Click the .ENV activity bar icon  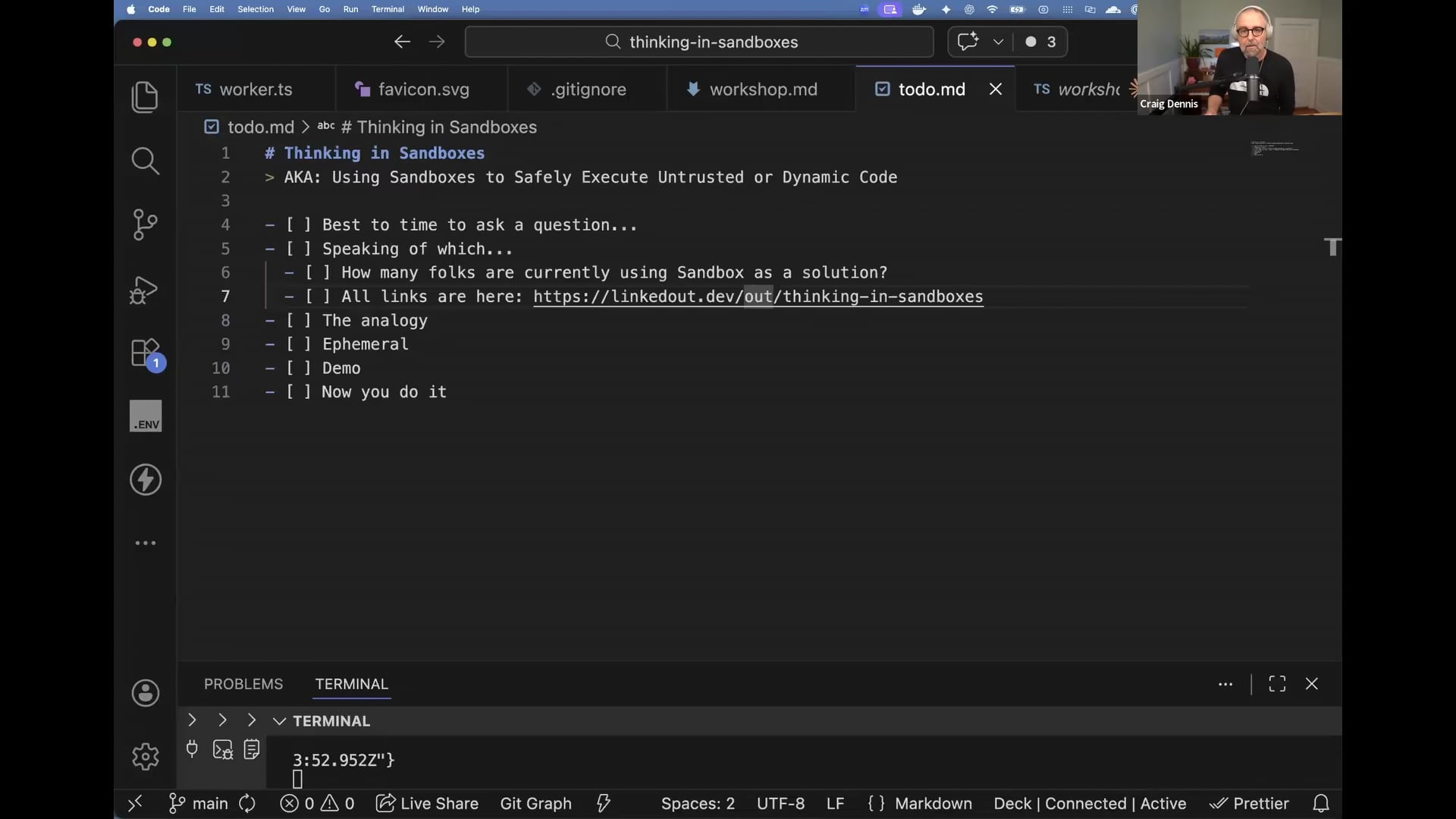click(x=146, y=417)
